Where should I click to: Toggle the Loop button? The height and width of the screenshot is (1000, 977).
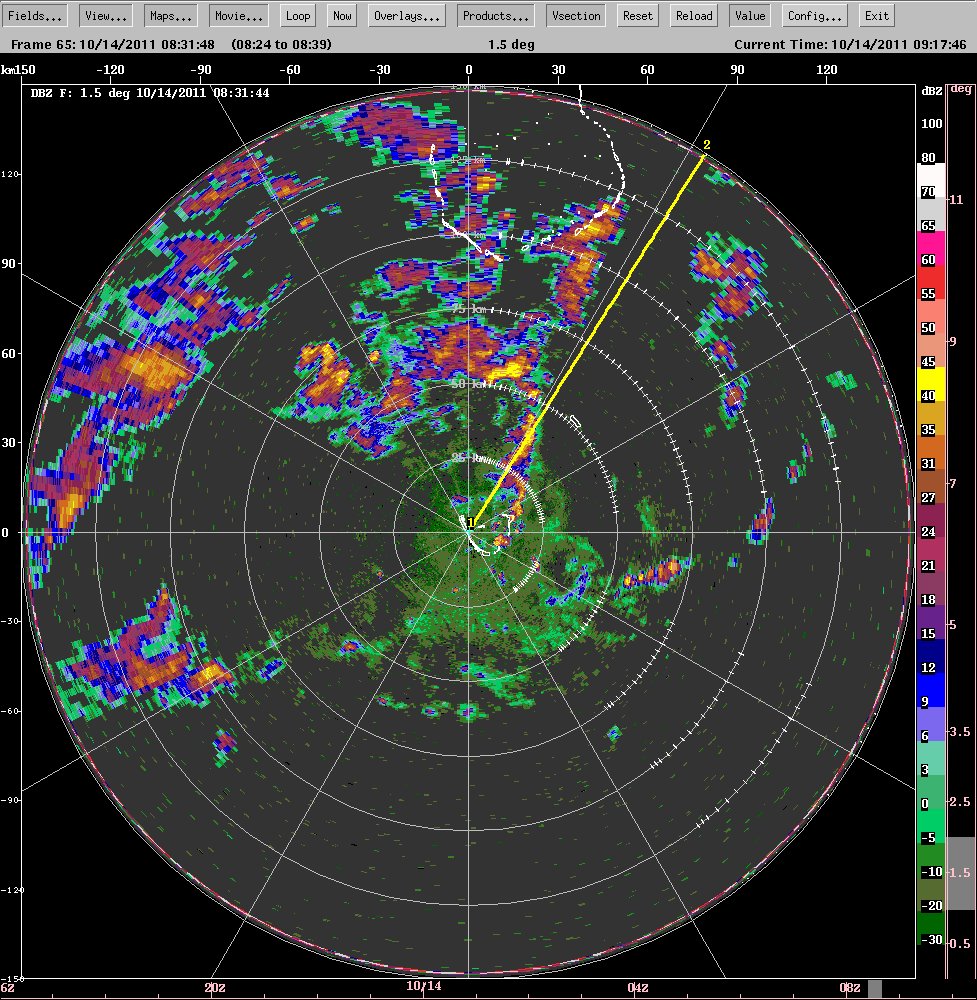tap(298, 16)
